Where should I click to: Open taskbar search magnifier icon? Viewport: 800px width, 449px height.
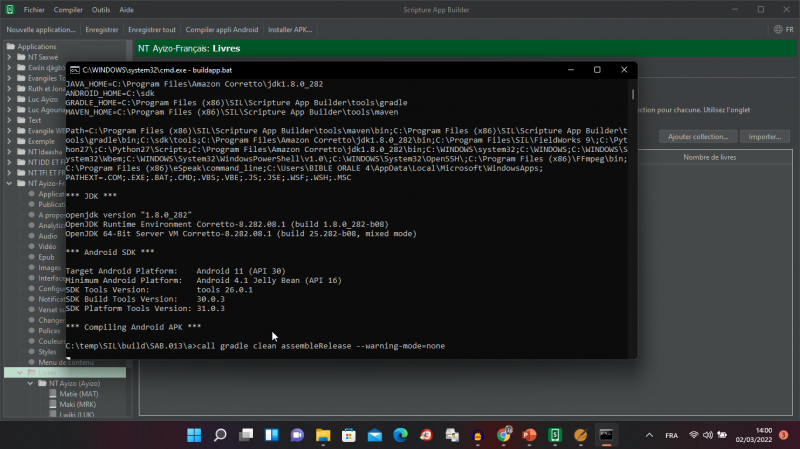(219, 435)
